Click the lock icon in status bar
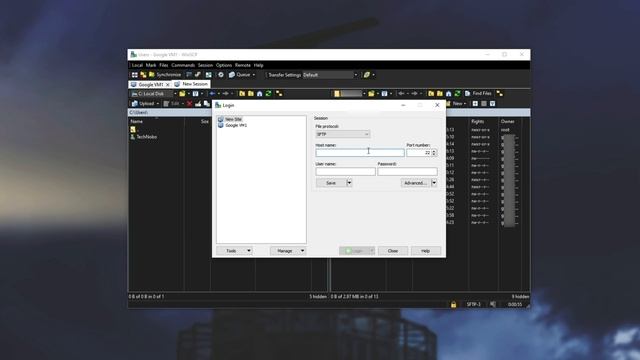The height and width of the screenshot is (360, 640). coord(453,304)
